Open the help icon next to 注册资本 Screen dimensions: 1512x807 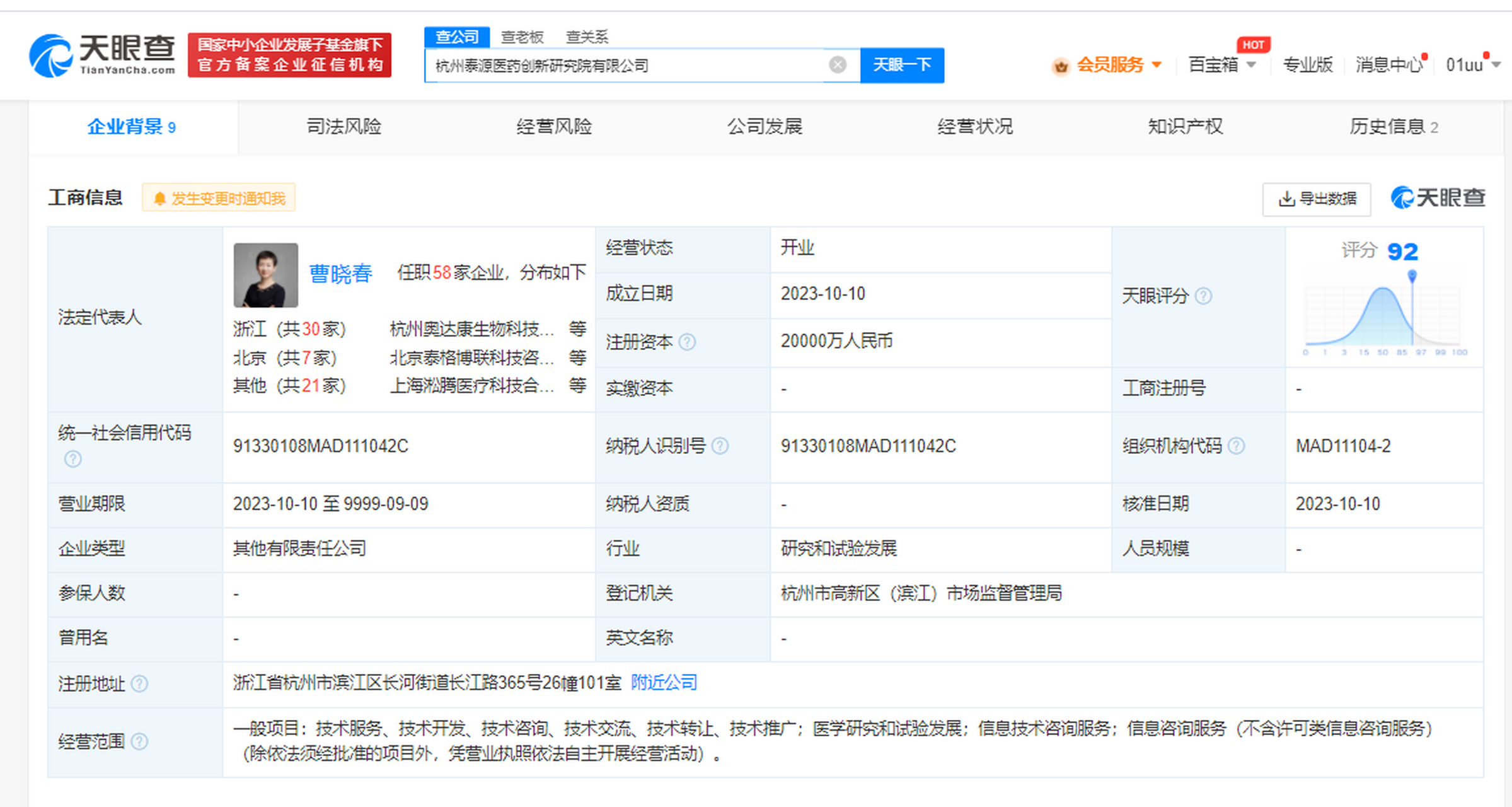coord(687,342)
